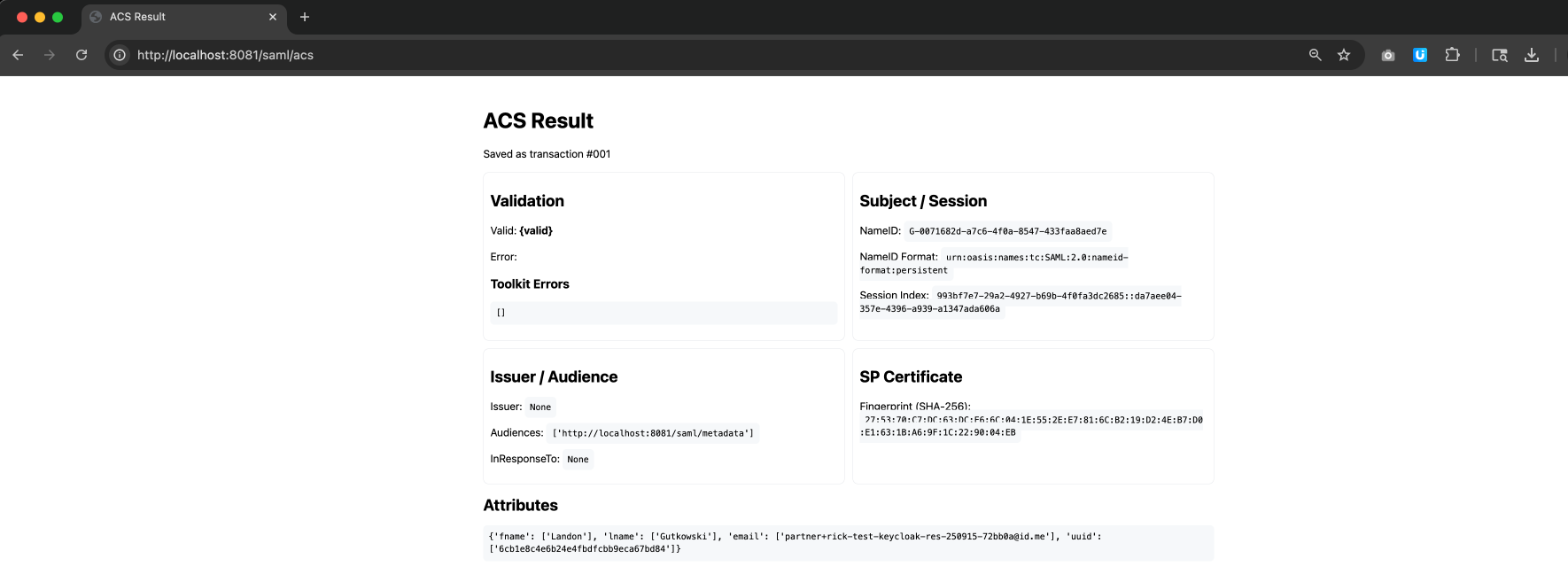1568x574 pixels.
Task: Reload the ACS Result page
Action: coord(82,55)
